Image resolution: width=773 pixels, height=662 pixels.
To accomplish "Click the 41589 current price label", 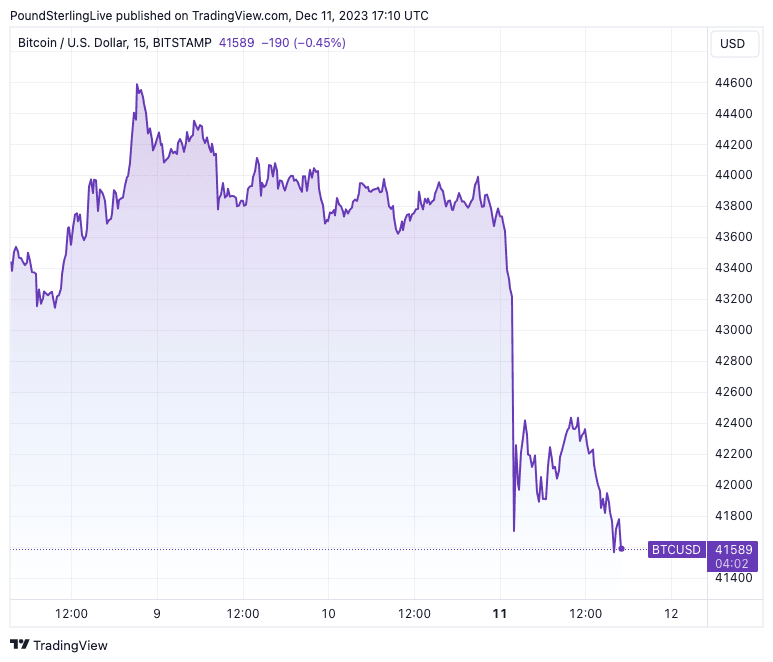I will [733, 549].
